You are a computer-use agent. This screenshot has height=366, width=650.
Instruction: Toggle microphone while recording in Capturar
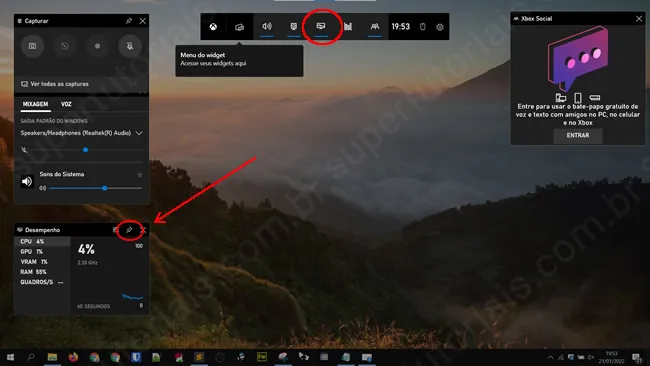pos(130,46)
